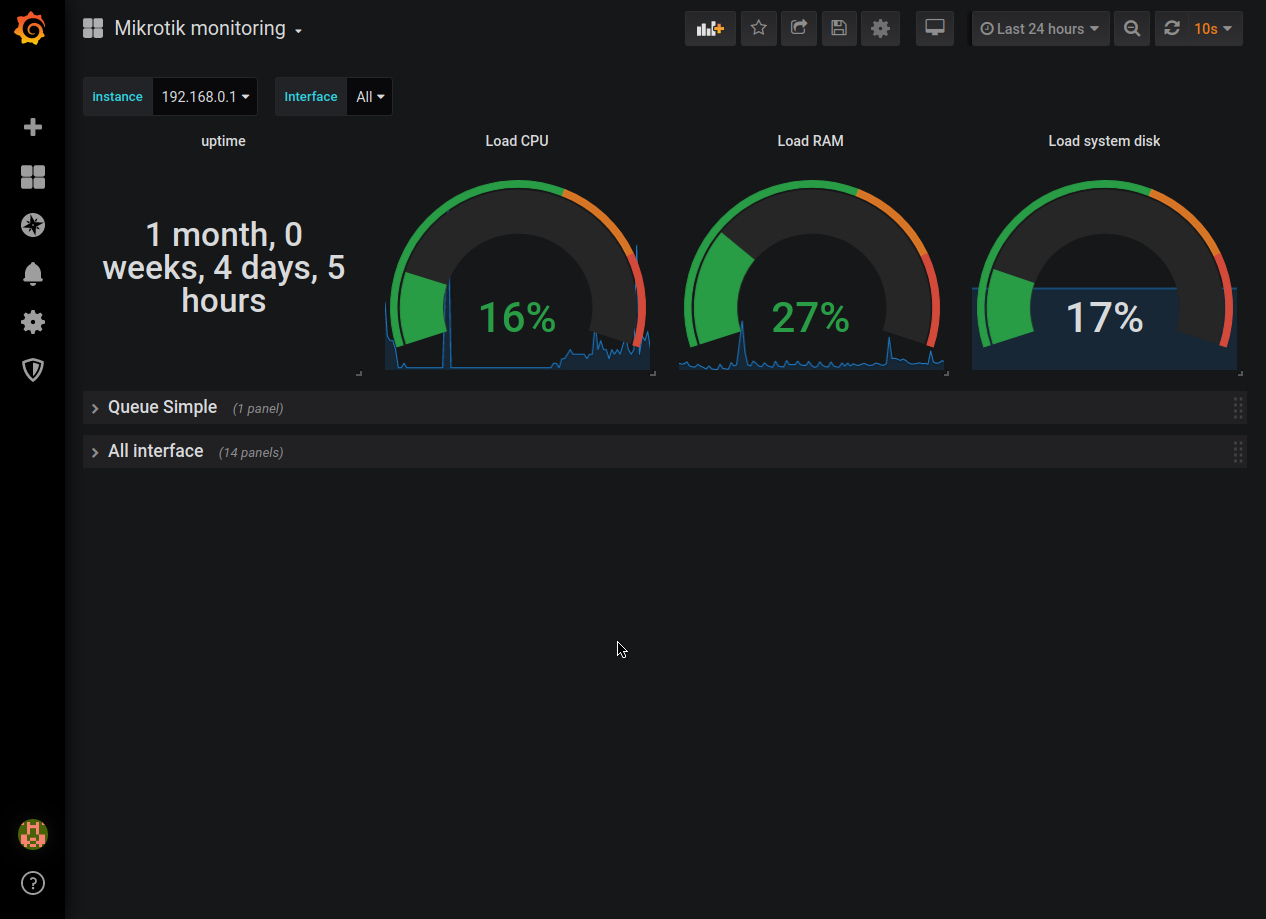1266x919 pixels.
Task: Toggle the cycle view mode monitor icon
Action: click(935, 28)
